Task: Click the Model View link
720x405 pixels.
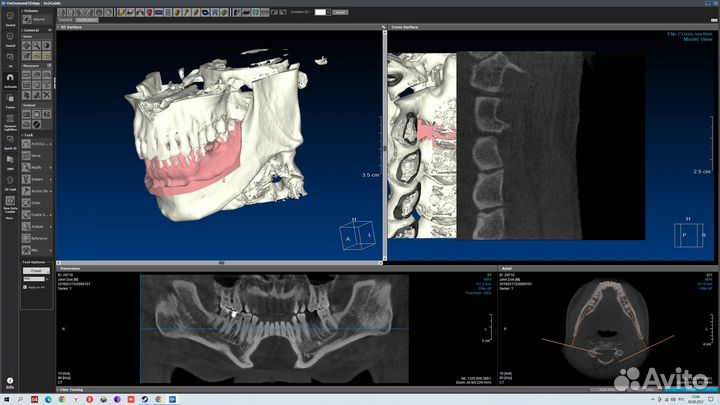Action: point(698,39)
